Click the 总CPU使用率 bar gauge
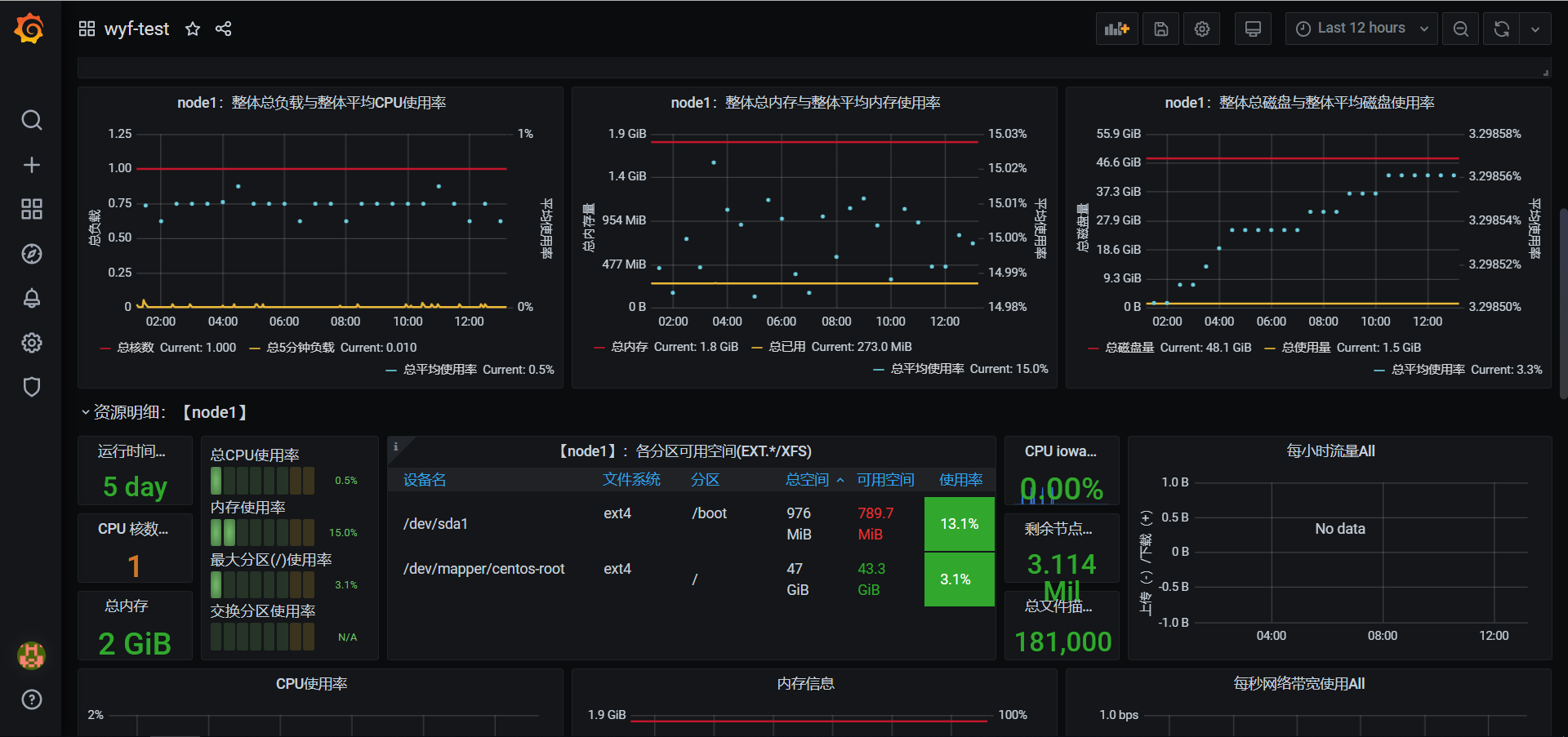 click(x=263, y=481)
